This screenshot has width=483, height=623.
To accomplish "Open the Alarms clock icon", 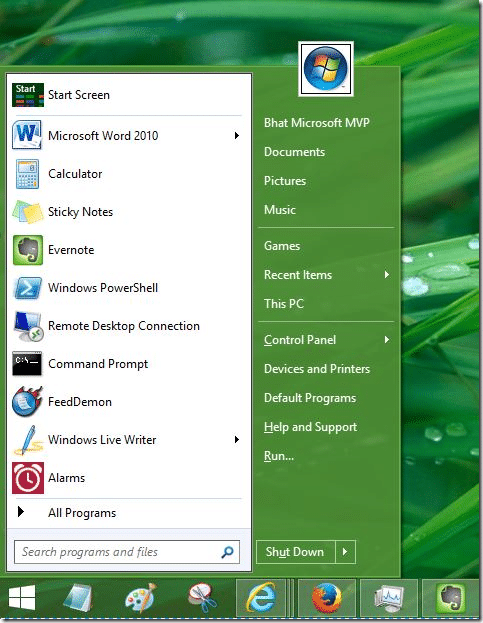I will [x=27, y=478].
